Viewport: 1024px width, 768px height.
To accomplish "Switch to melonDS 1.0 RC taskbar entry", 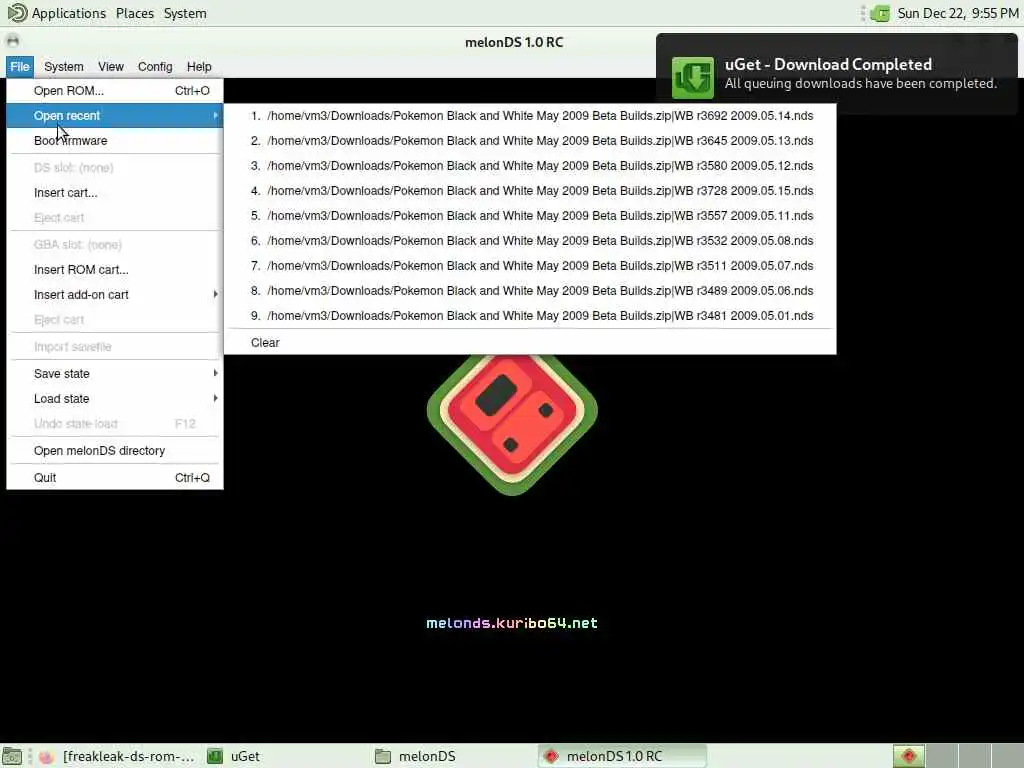I will (622, 756).
